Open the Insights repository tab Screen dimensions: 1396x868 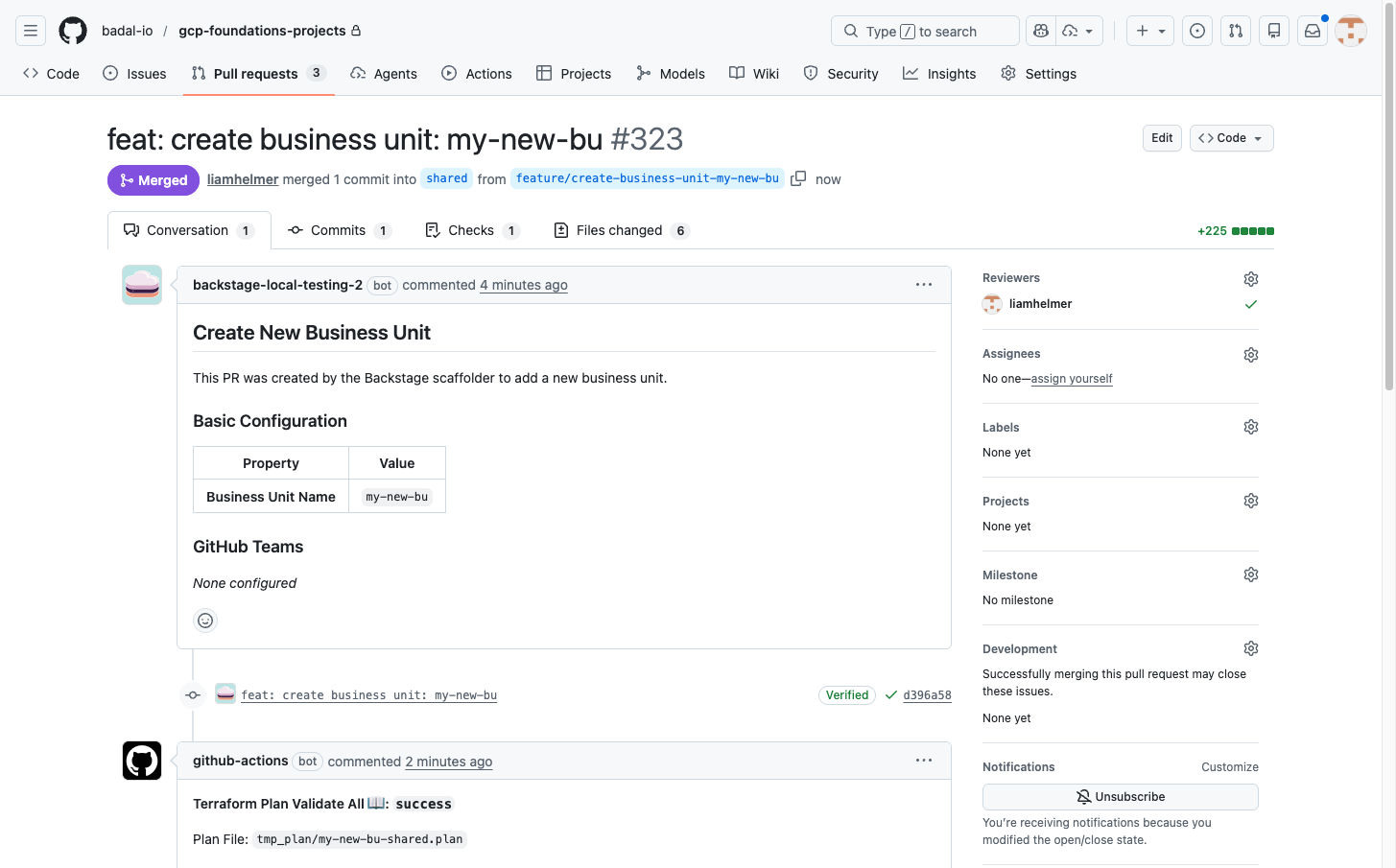[x=939, y=74]
